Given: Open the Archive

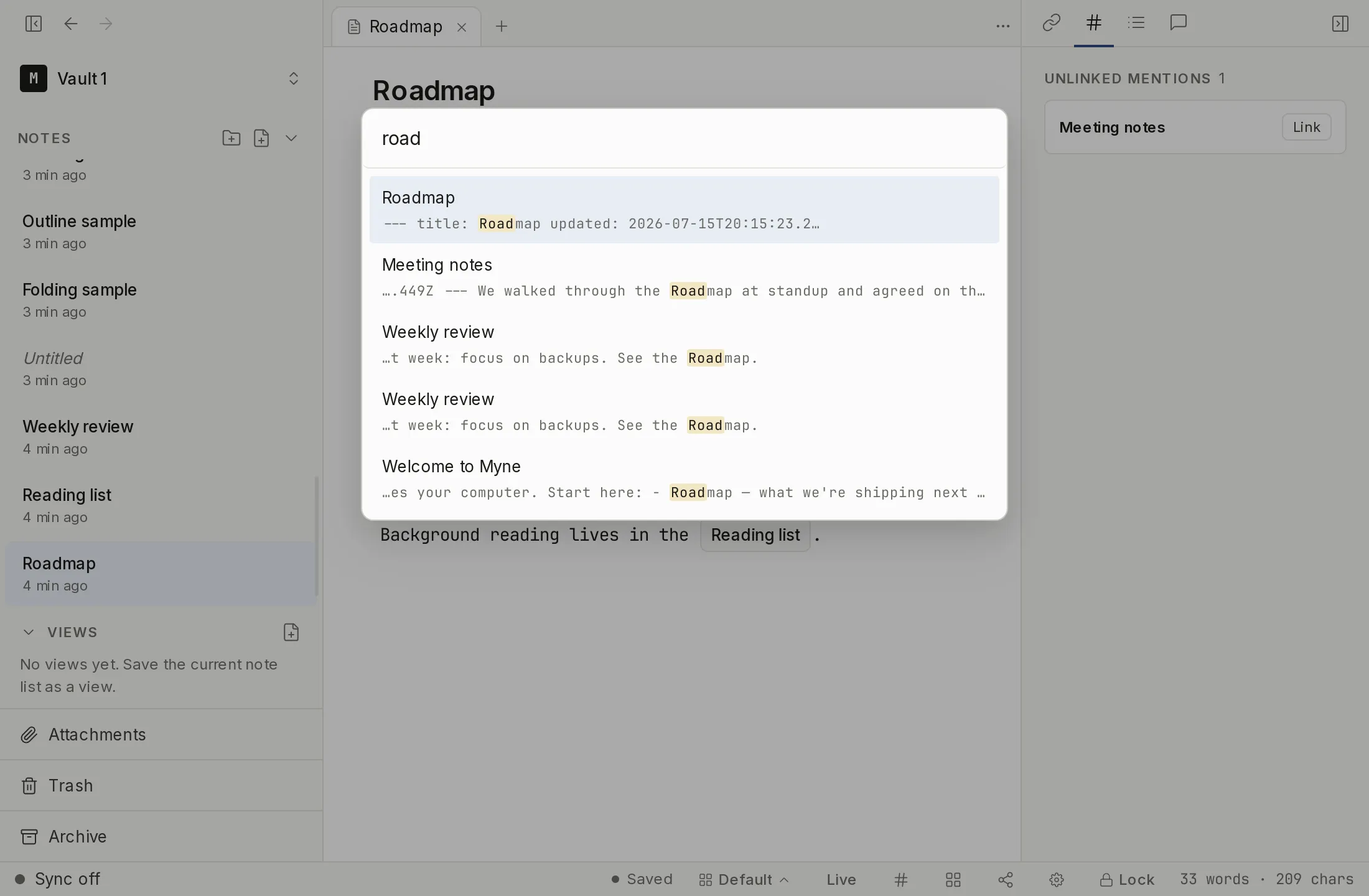Looking at the screenshot, I should (x=161, y=836).
